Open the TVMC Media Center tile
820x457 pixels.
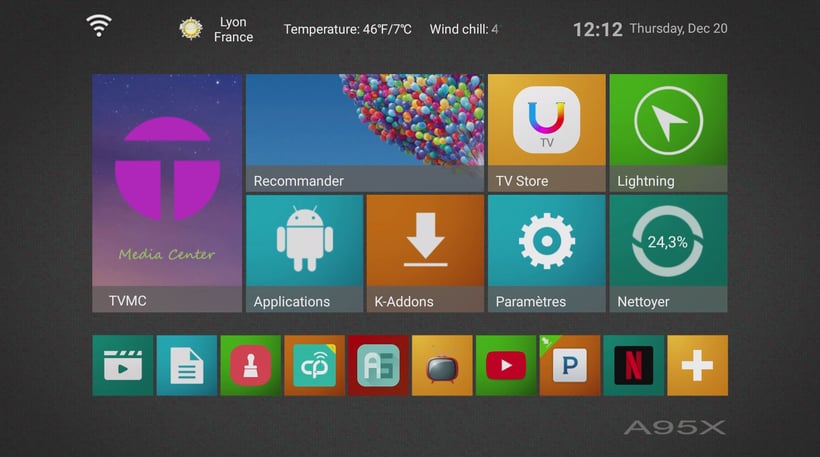[167, 193]
